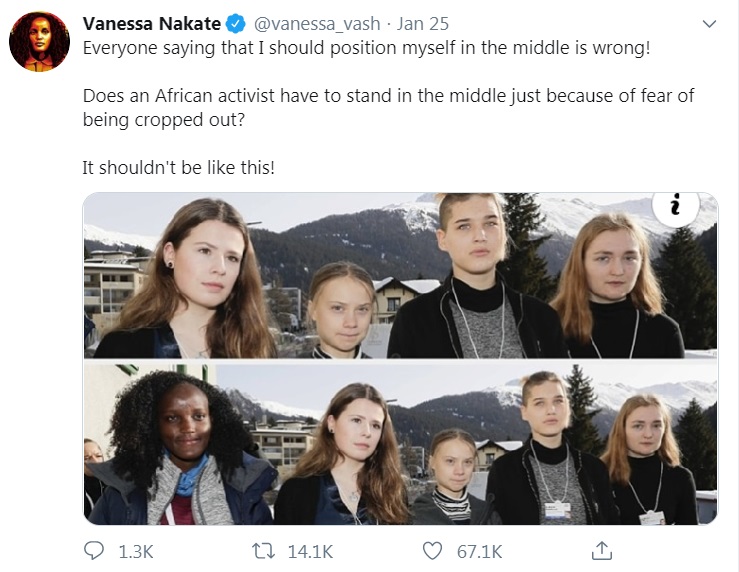This screenshot has height=572, width=739.
Task: Click the reply speech bubble icon
Action: [x=94, y=551]
